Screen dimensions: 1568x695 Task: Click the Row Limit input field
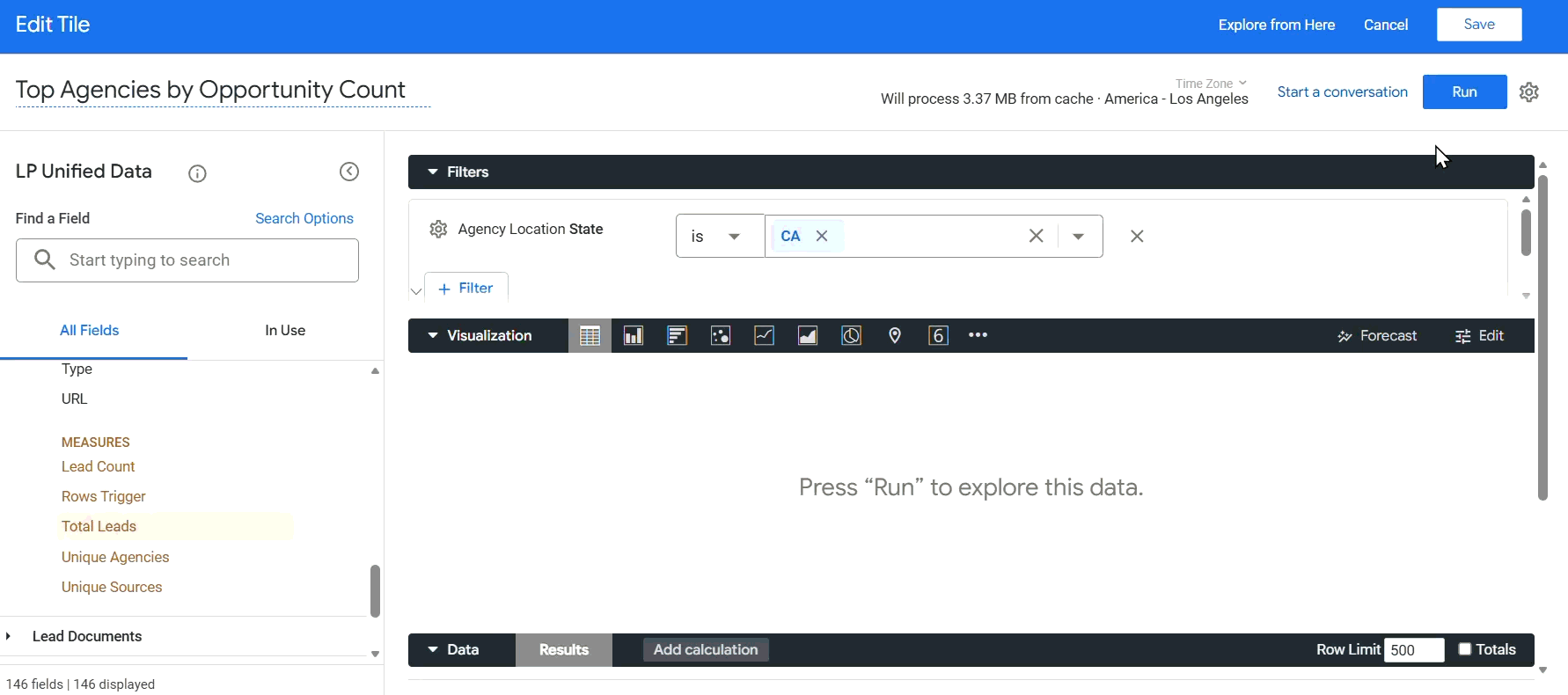pos(1414,650)
